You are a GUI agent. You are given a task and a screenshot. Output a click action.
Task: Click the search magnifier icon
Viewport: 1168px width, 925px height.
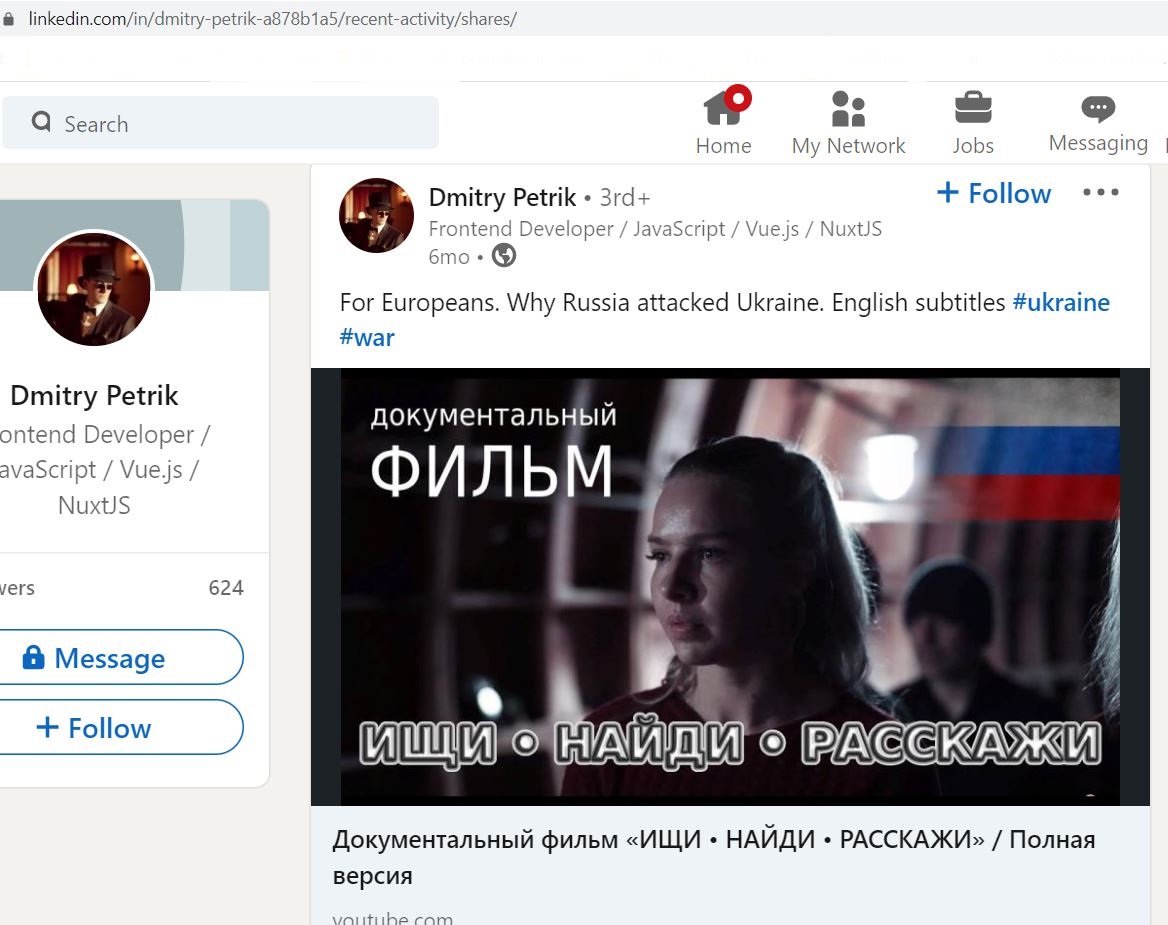[42, 121]
